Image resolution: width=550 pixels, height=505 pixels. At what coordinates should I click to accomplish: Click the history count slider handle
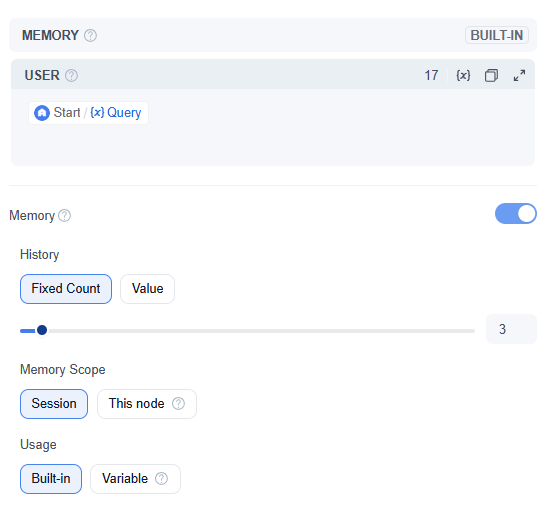coord(42,330)
